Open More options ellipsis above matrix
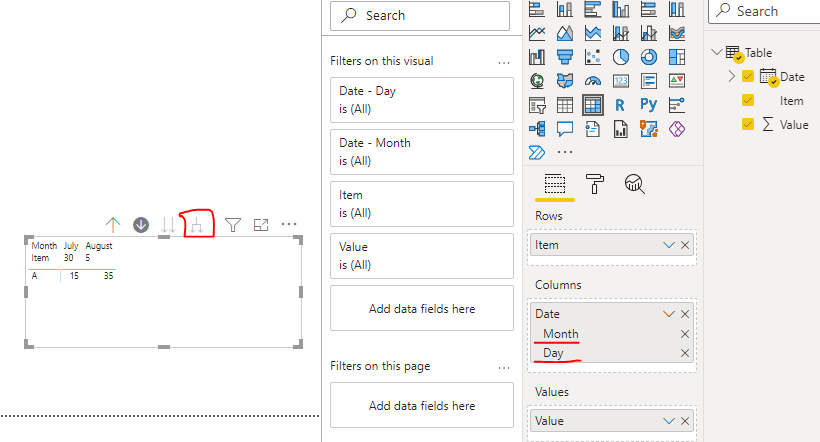Viewport: 820px width, 442px height. (x=289, y=224)
